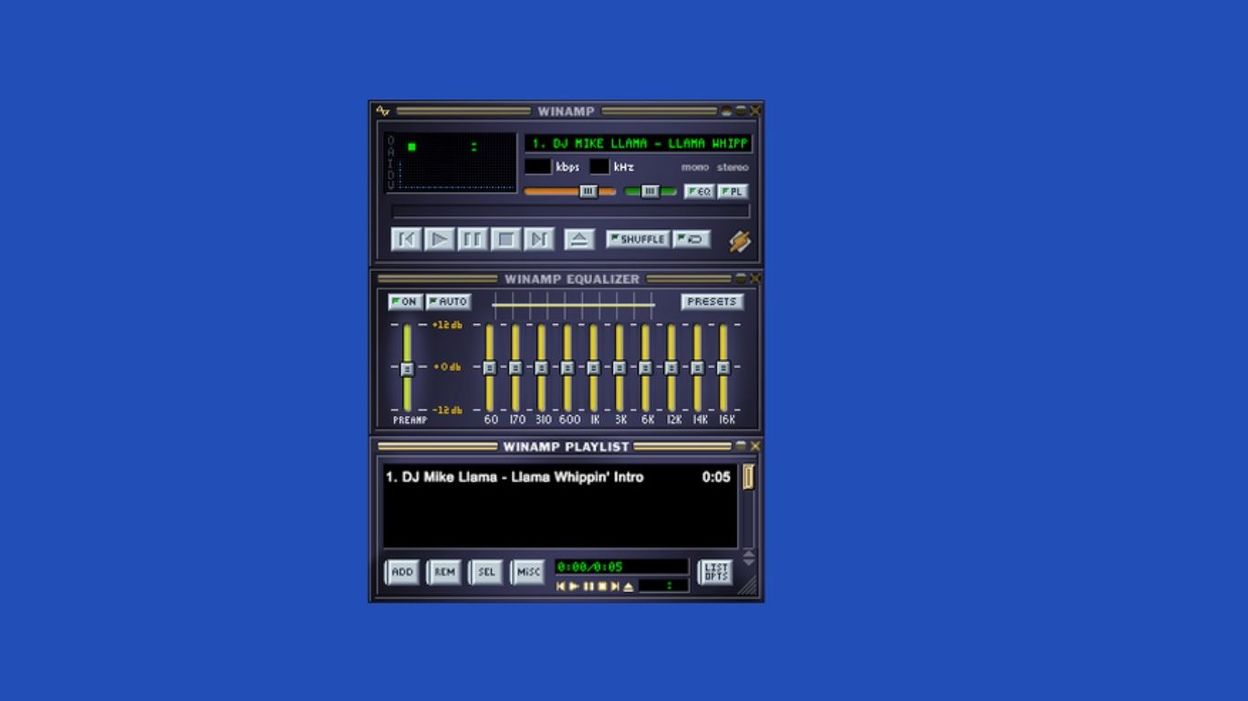Click the 12K equalizer band slider

[x=671, y=368]
